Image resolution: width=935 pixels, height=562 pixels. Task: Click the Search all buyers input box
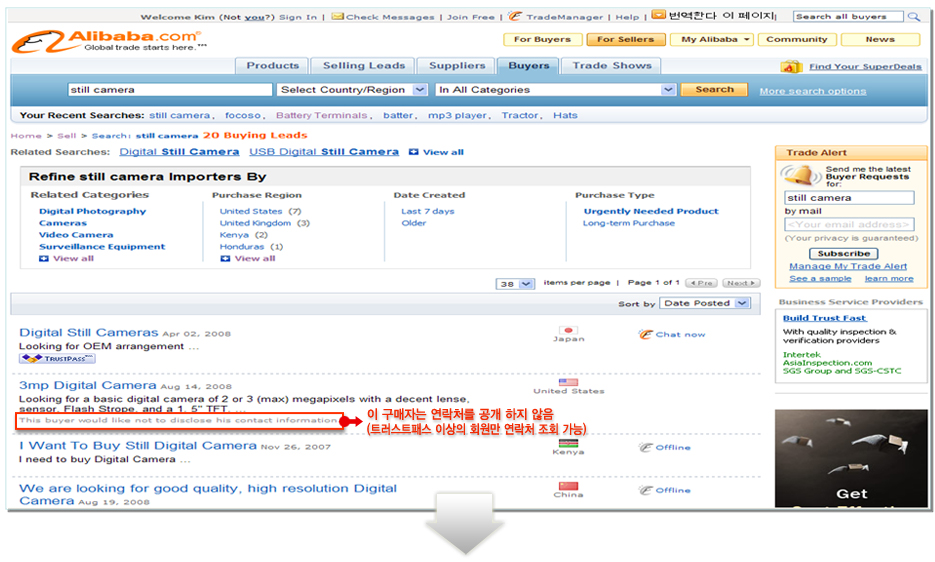tap(848, 17)
